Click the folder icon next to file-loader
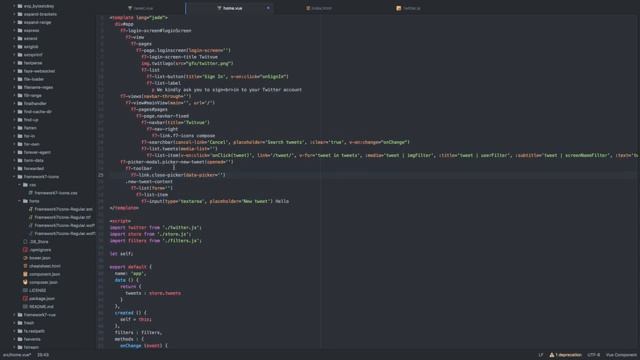 pyautogui.click(x=20, y=79)
